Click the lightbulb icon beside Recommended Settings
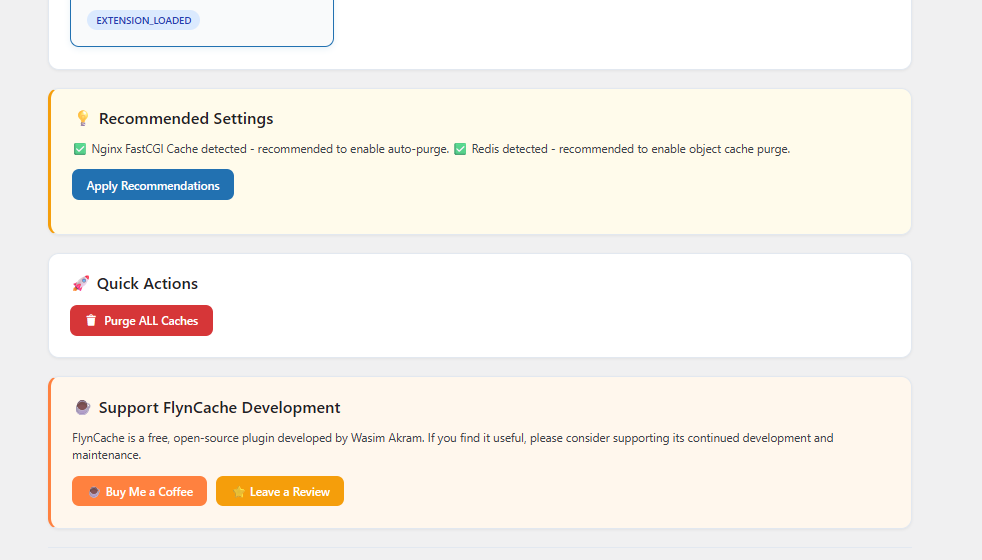982x560 pixels. [x=83, y=118]
